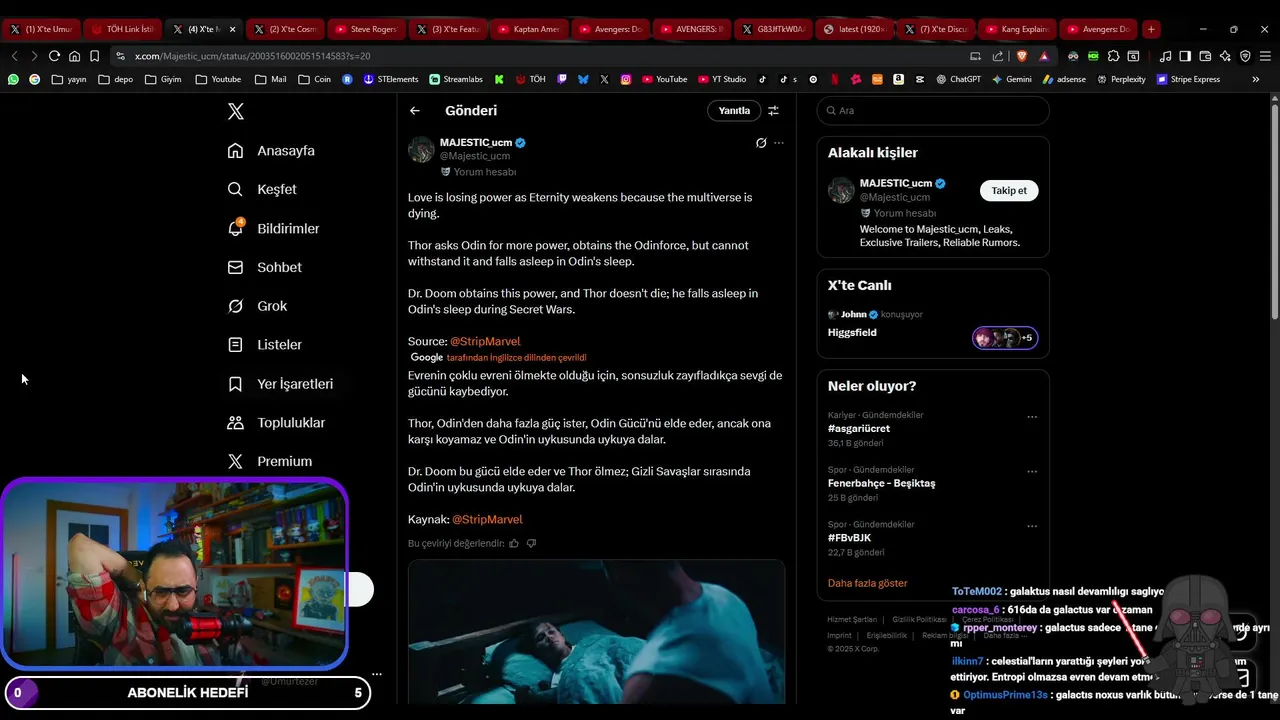Switch to the Steve Rogers tab
Viewport: 1280px width, 720px height.
coord(366,29)
